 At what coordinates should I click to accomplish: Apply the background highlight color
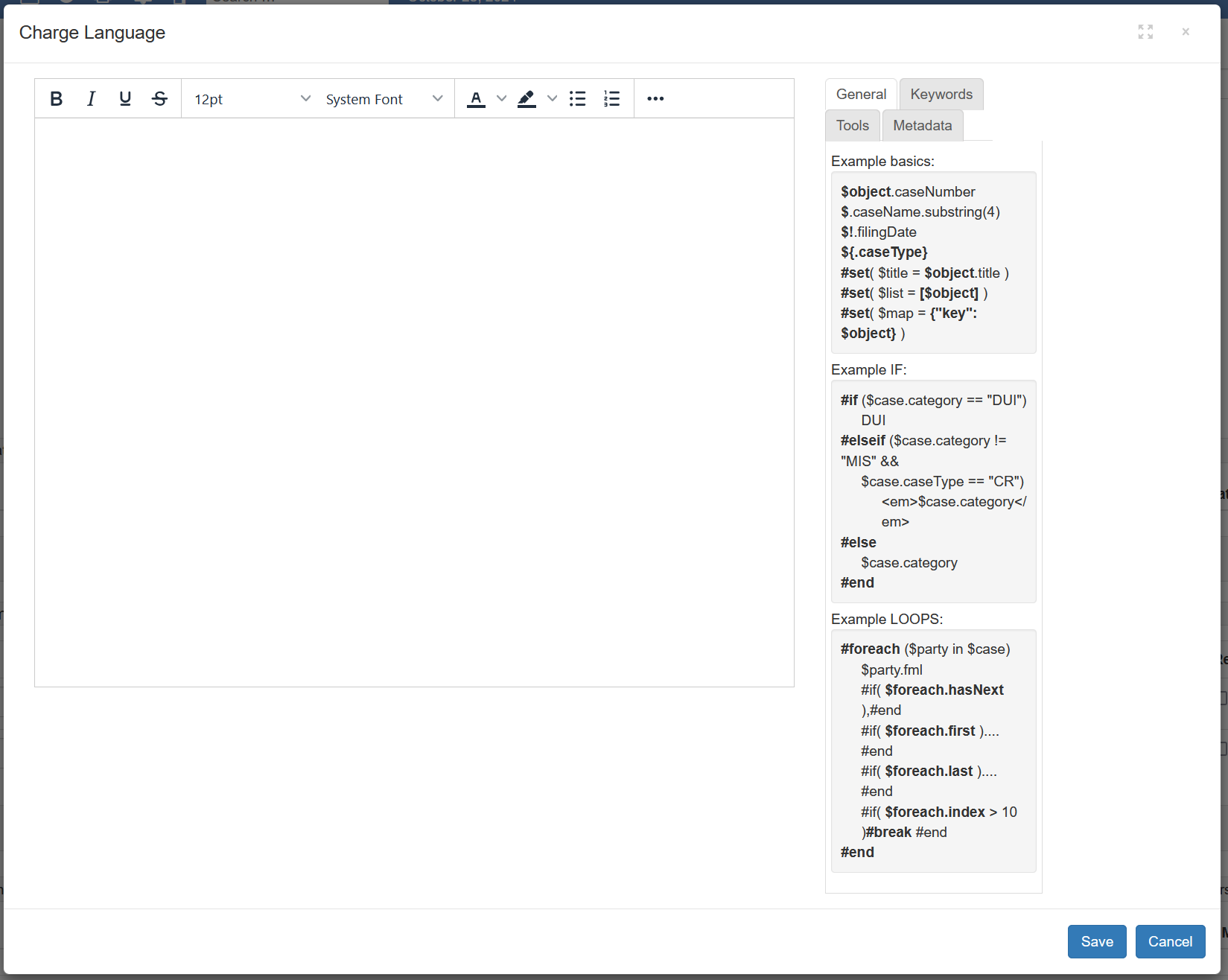click(x=527, y=99)
